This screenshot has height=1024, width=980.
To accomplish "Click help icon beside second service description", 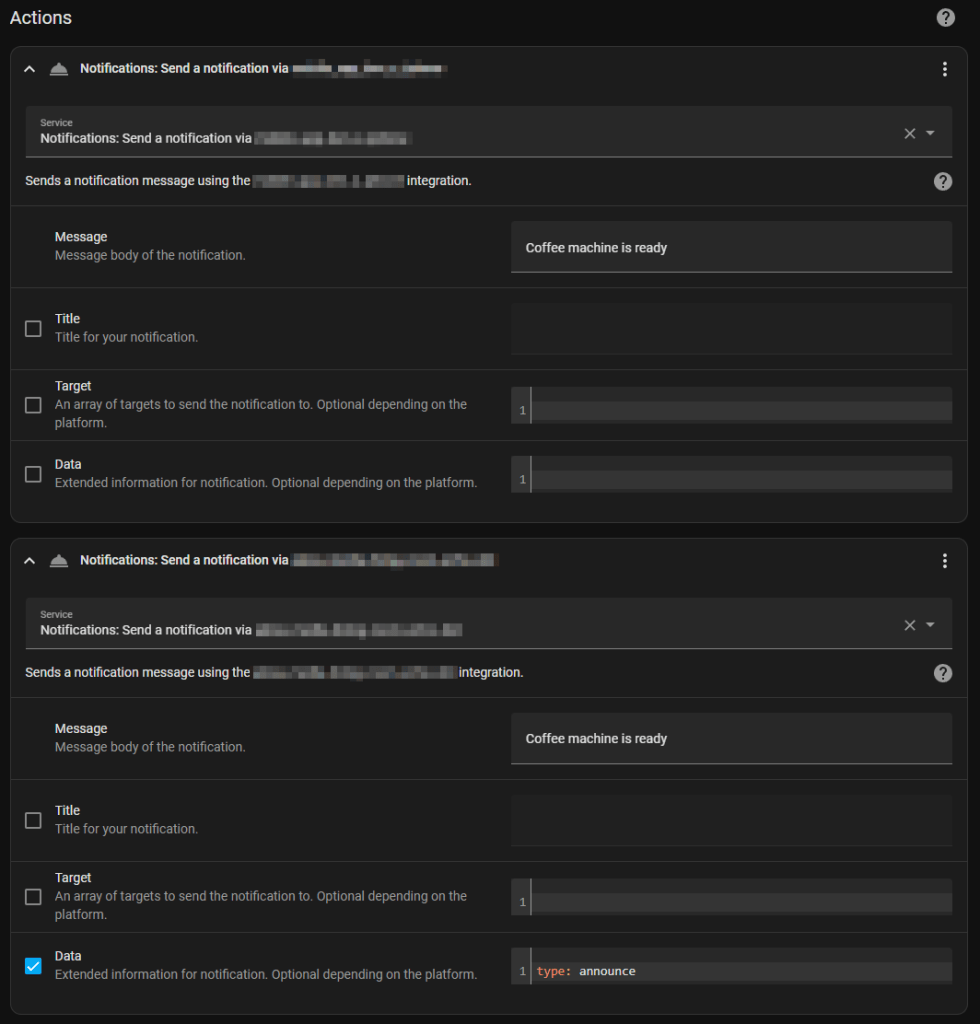I will click(x=942, y=673).
